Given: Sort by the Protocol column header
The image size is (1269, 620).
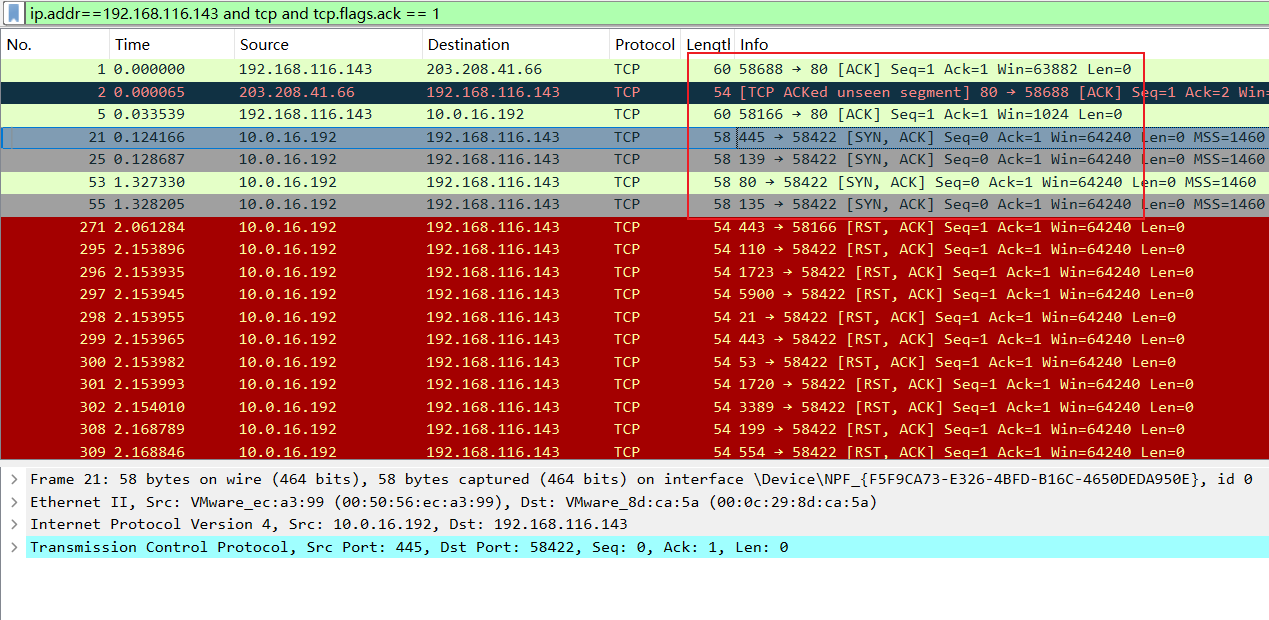Looking at the screenshot, I should (645, 45).
